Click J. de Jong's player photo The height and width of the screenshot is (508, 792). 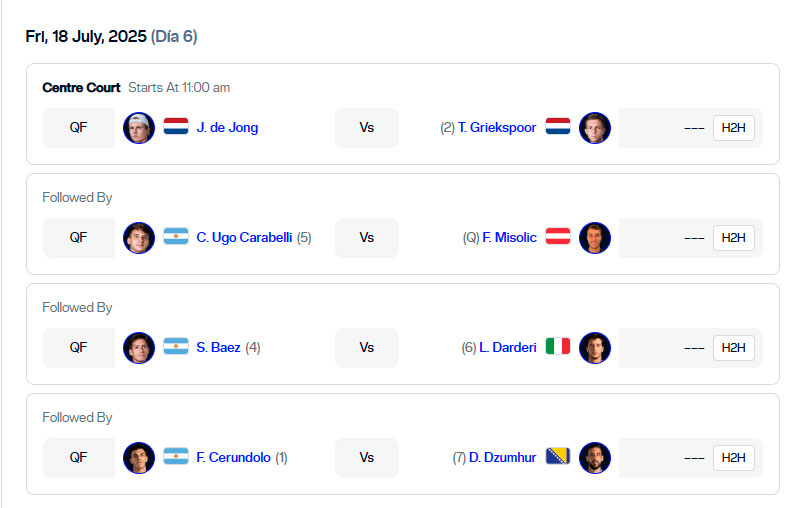(139, 128)
